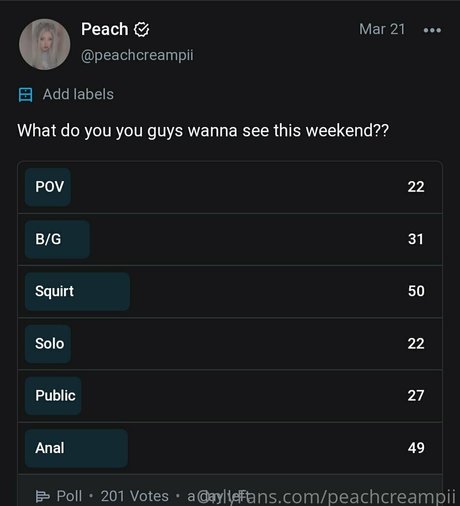The image size is (460, 506).
Task: Click the Add labels text
Action: 78,94
